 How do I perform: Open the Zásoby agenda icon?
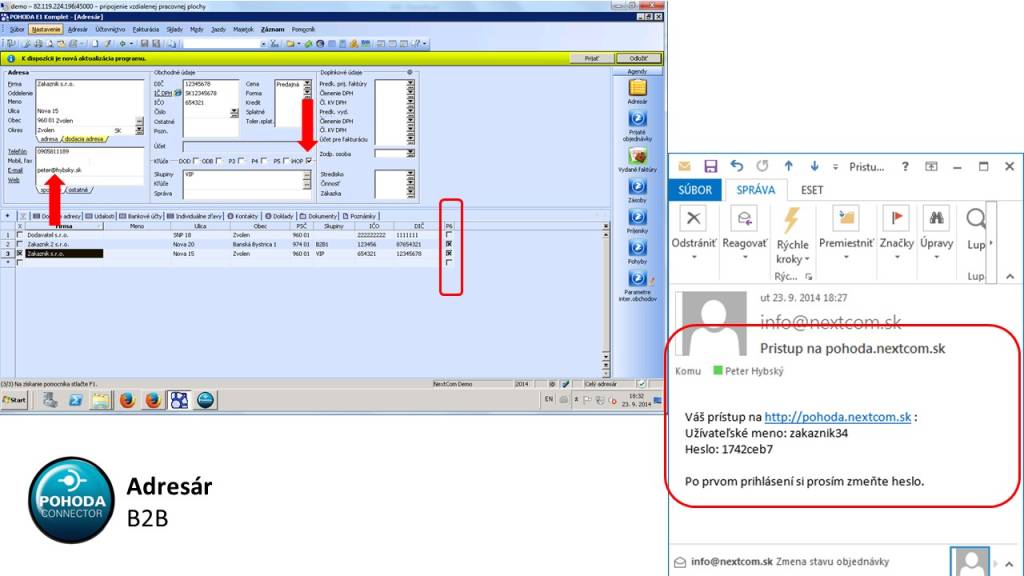(637, 187)
